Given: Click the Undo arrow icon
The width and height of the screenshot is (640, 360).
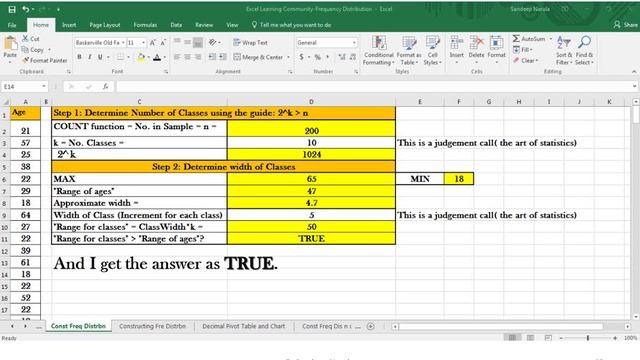Looking at the screenshot, I should (x=26, y=9).
